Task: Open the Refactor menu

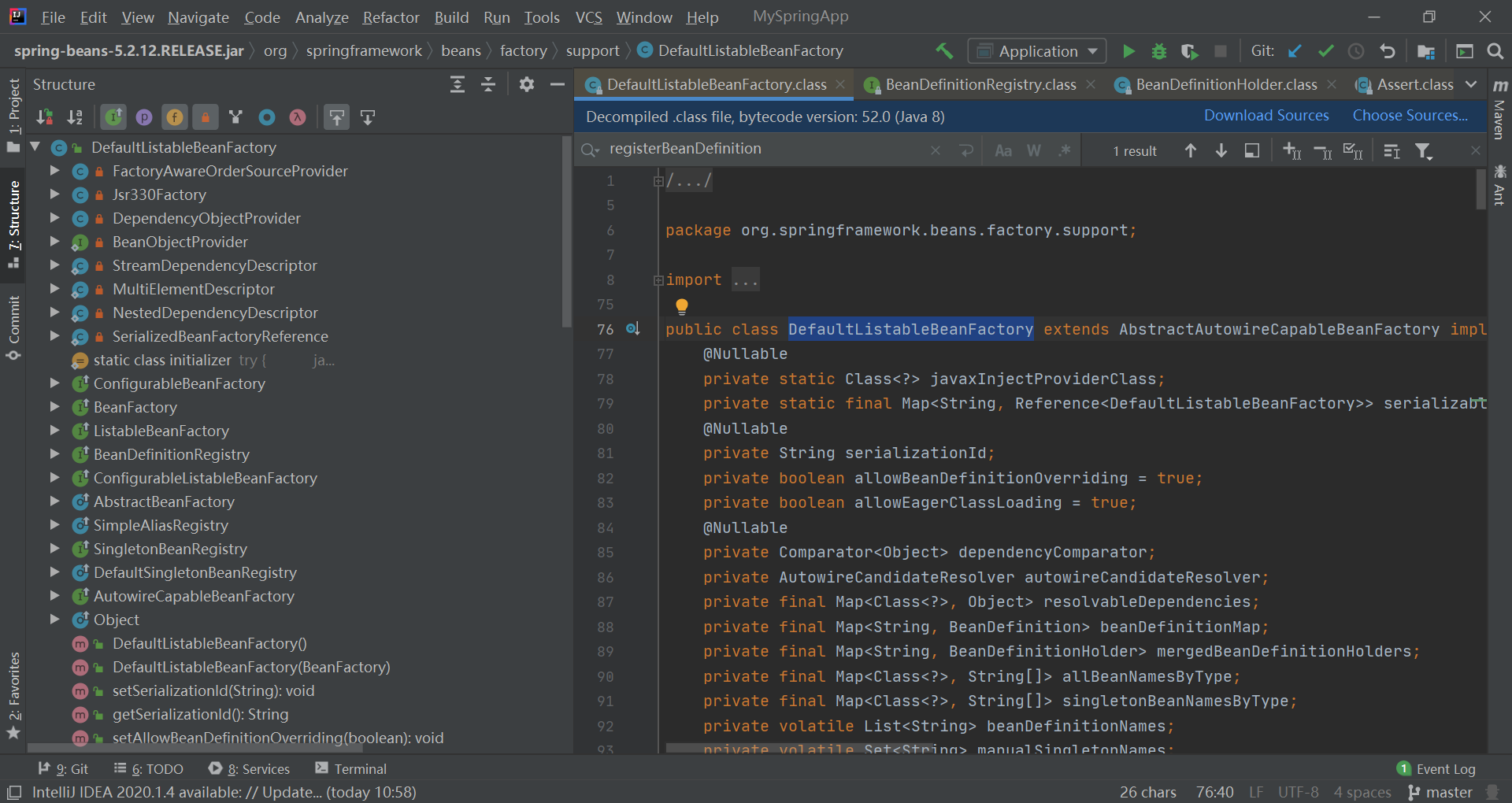Action: click(391, 17)
